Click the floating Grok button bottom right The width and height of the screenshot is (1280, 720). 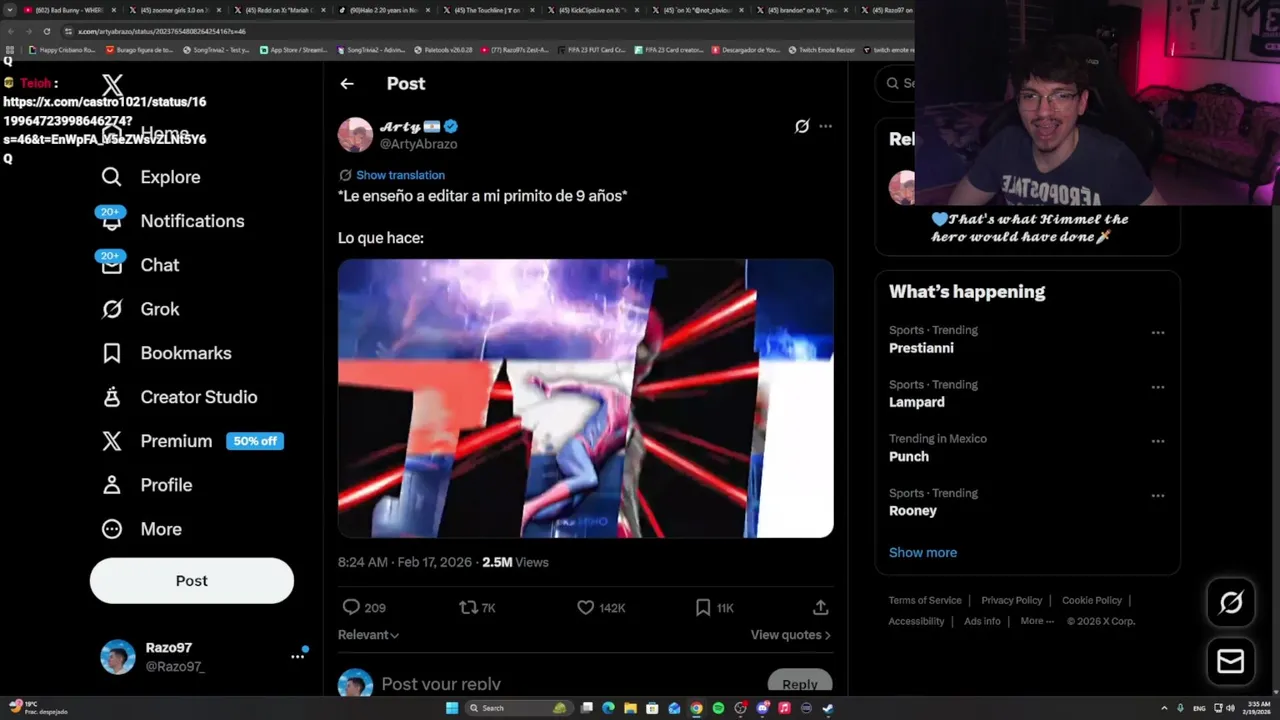click(x=1231, y=602)
